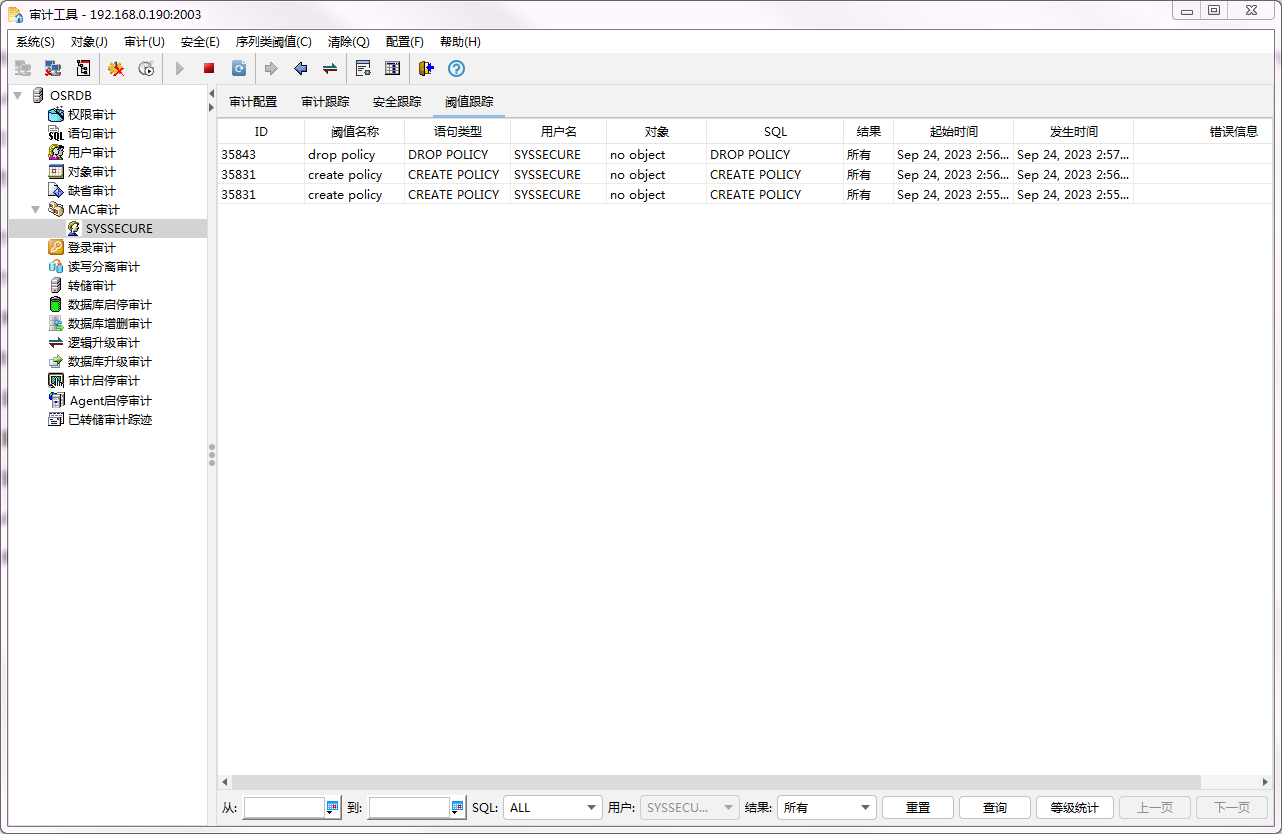Click the blue left arrow icon
The width and height of the screenshot is (1282, 834).
point(300,69)
